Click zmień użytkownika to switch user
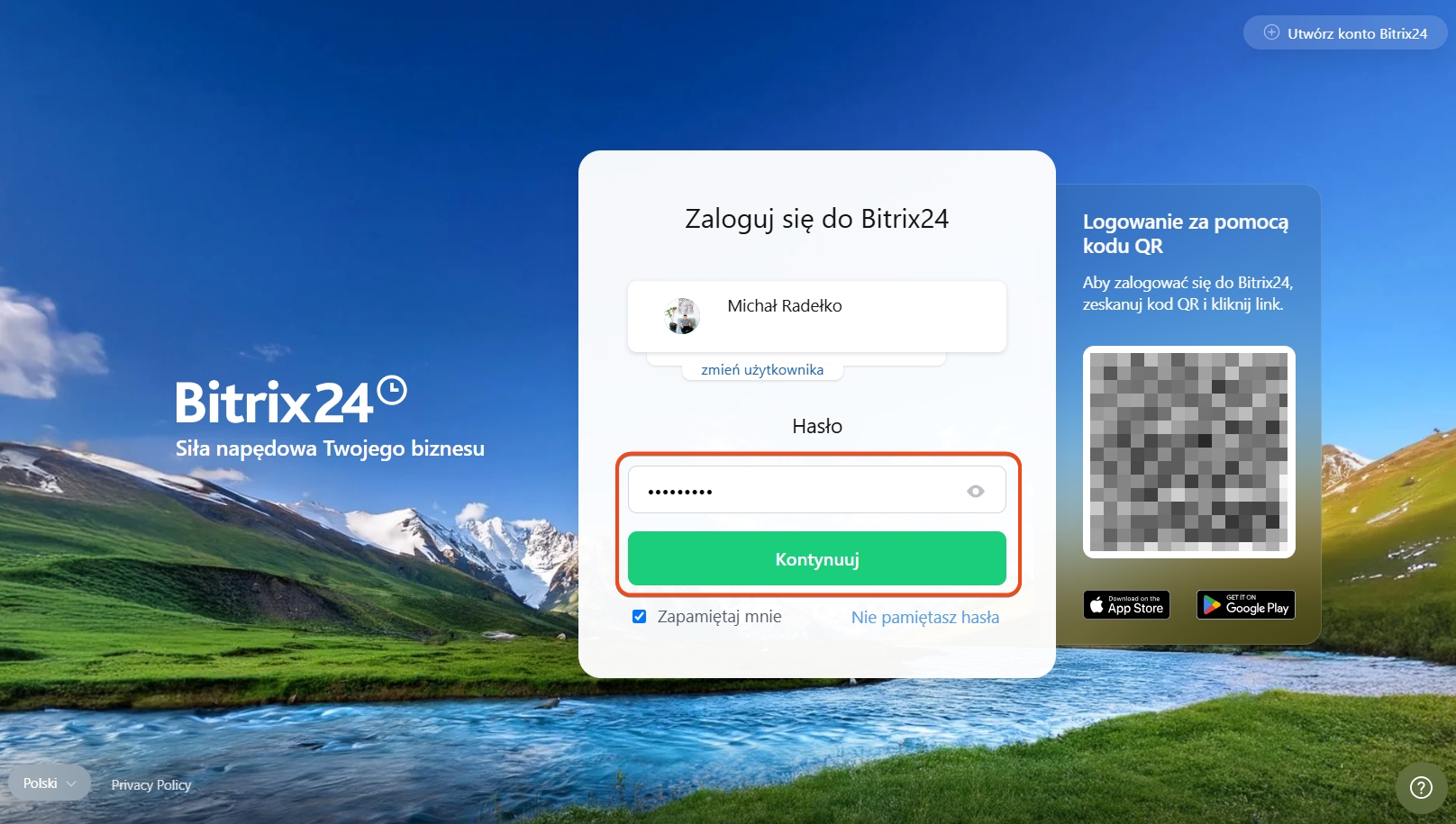Viewport: 1456px width, 824px height. (762, 369)
